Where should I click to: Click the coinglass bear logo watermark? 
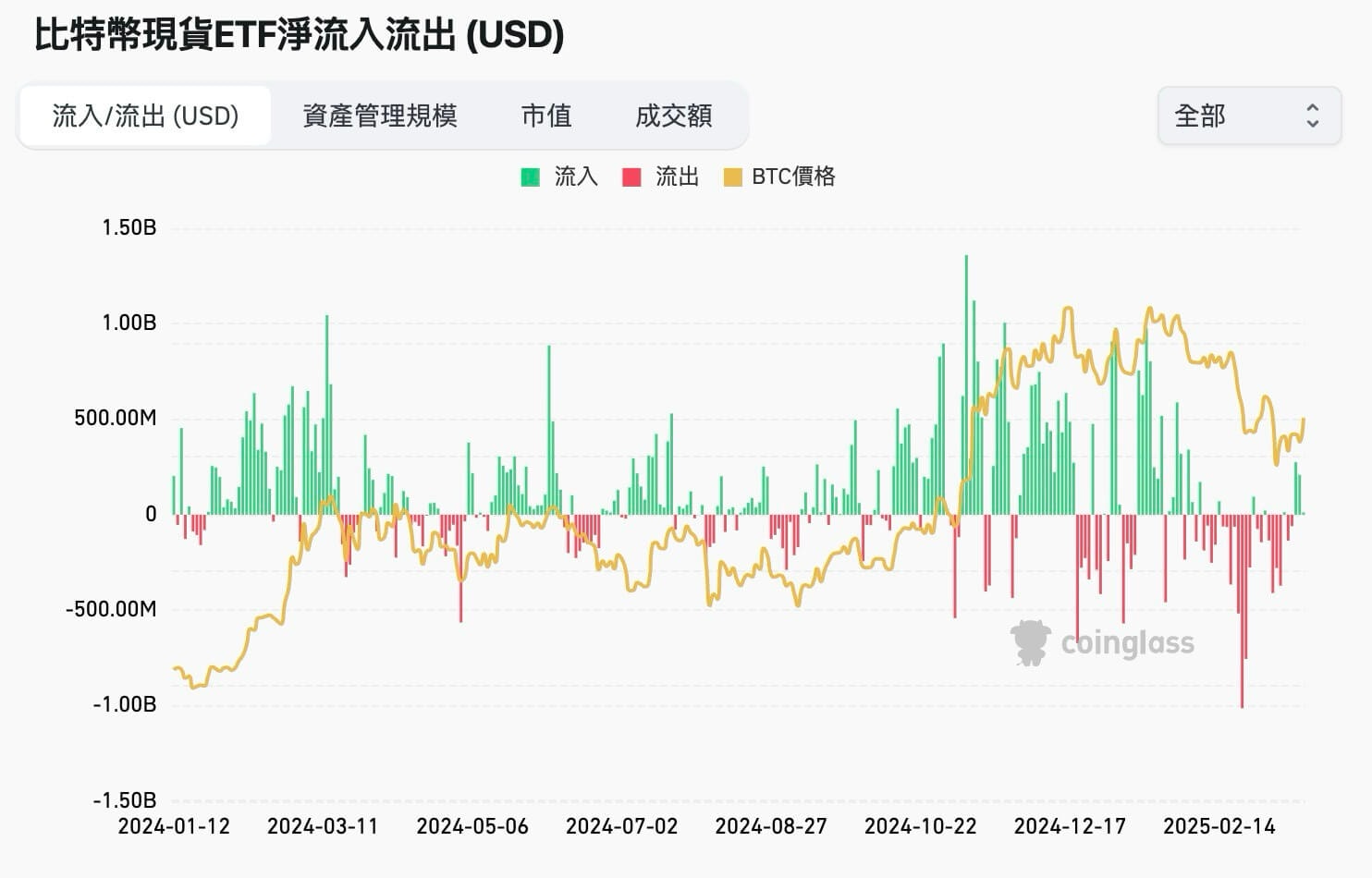click(1029, 641)
